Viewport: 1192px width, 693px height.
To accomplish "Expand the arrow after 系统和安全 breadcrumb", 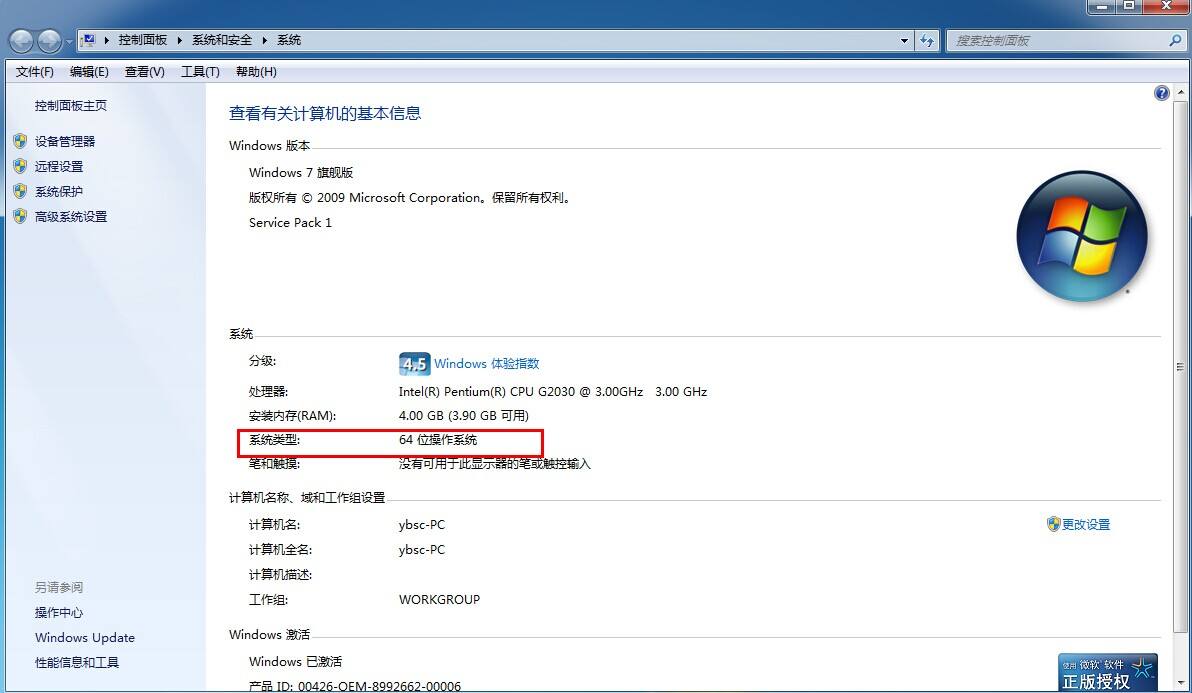I will 265,40.
